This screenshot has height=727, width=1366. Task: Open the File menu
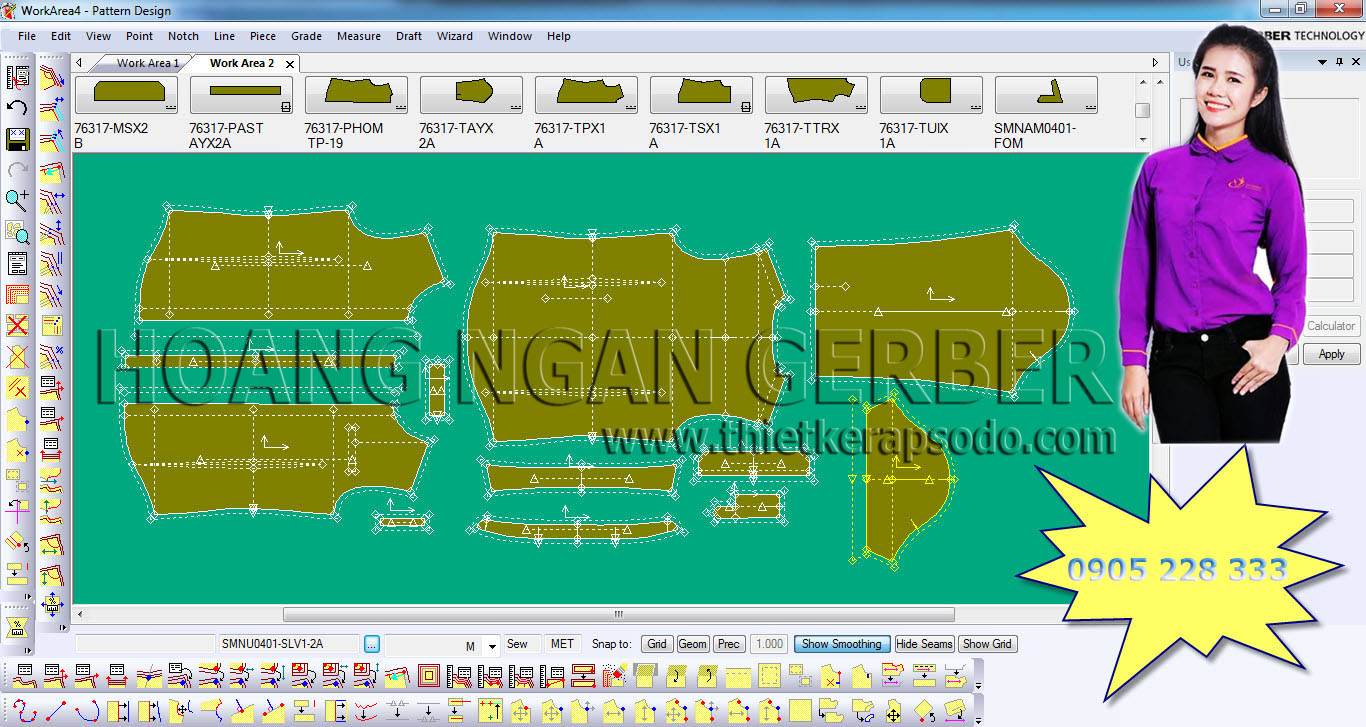(27, 36)
